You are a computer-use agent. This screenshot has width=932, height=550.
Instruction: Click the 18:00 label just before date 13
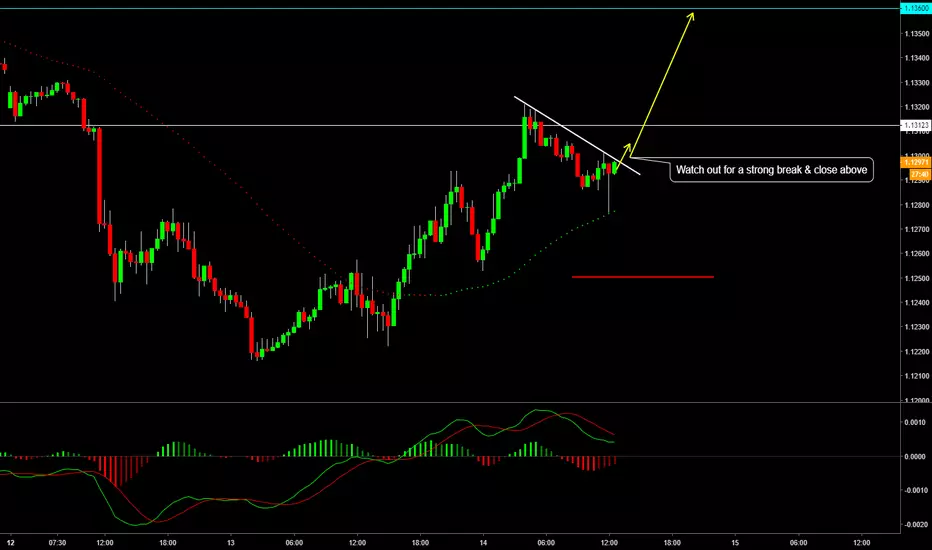[168, 543]
